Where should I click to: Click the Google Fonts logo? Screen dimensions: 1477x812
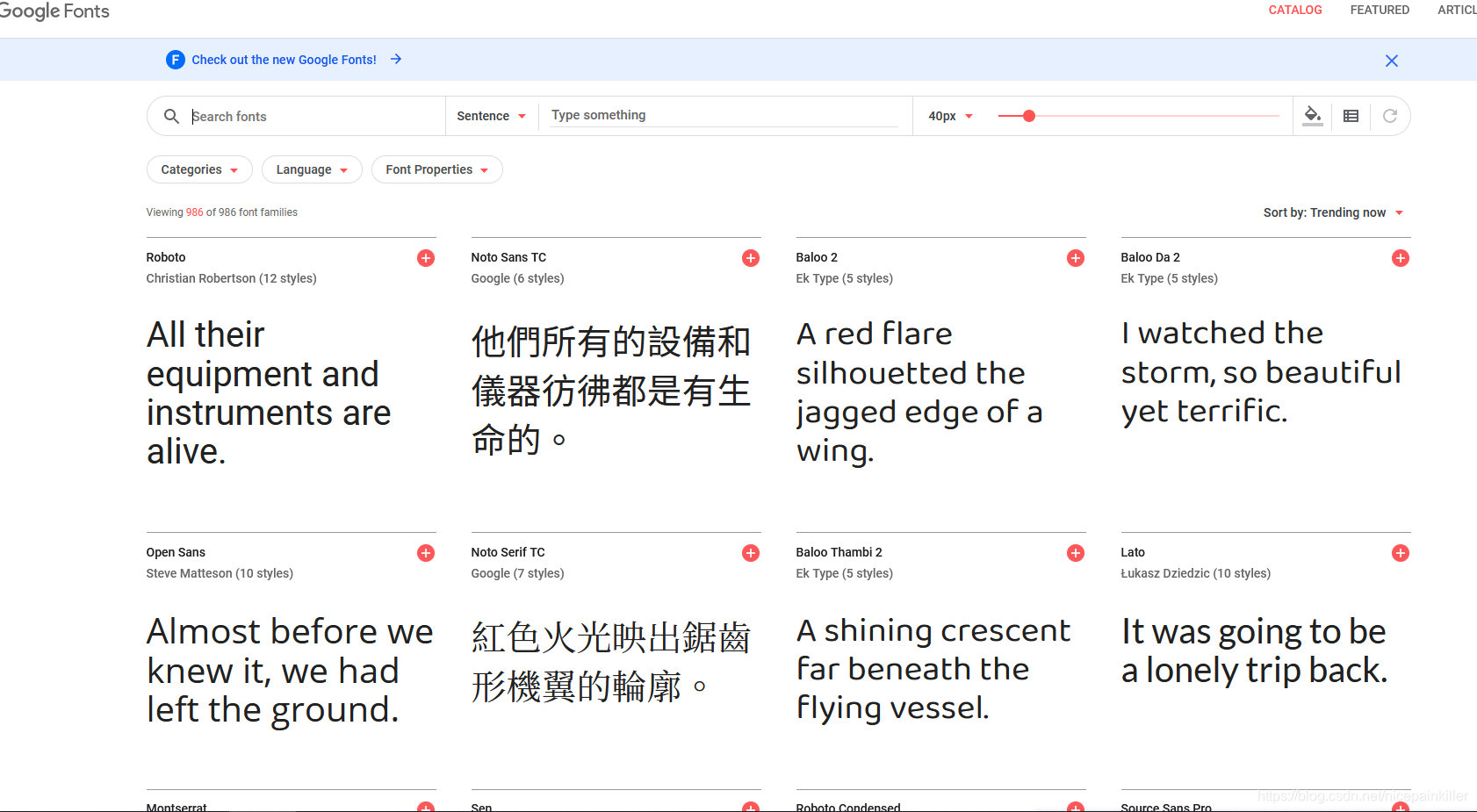pos(54,11)
